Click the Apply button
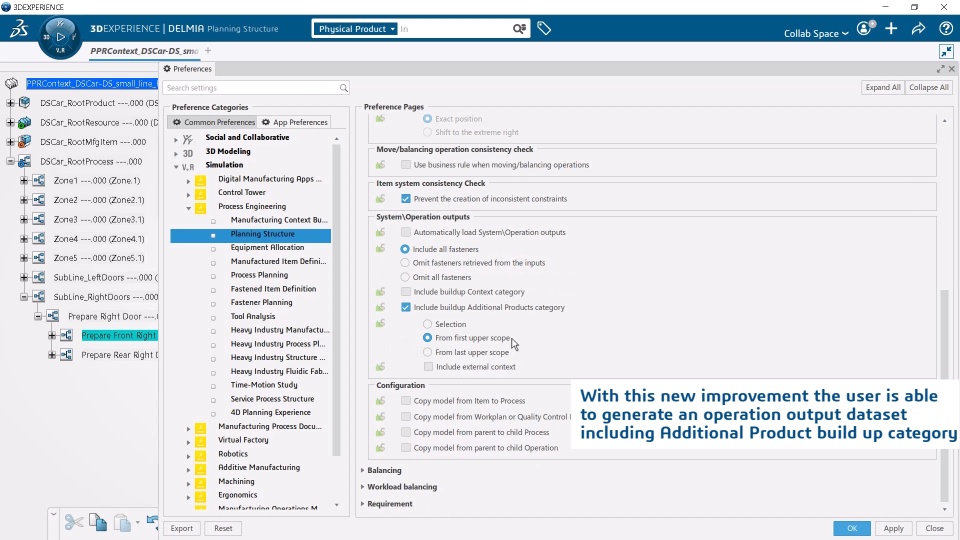 [893, 528]
